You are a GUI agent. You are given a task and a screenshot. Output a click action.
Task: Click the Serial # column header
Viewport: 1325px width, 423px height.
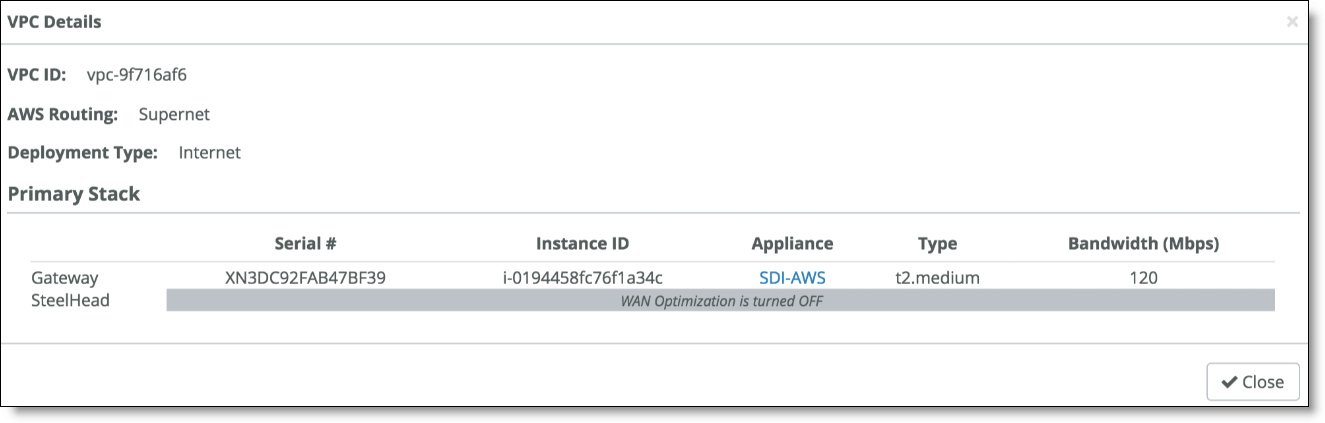click(305, 243)
